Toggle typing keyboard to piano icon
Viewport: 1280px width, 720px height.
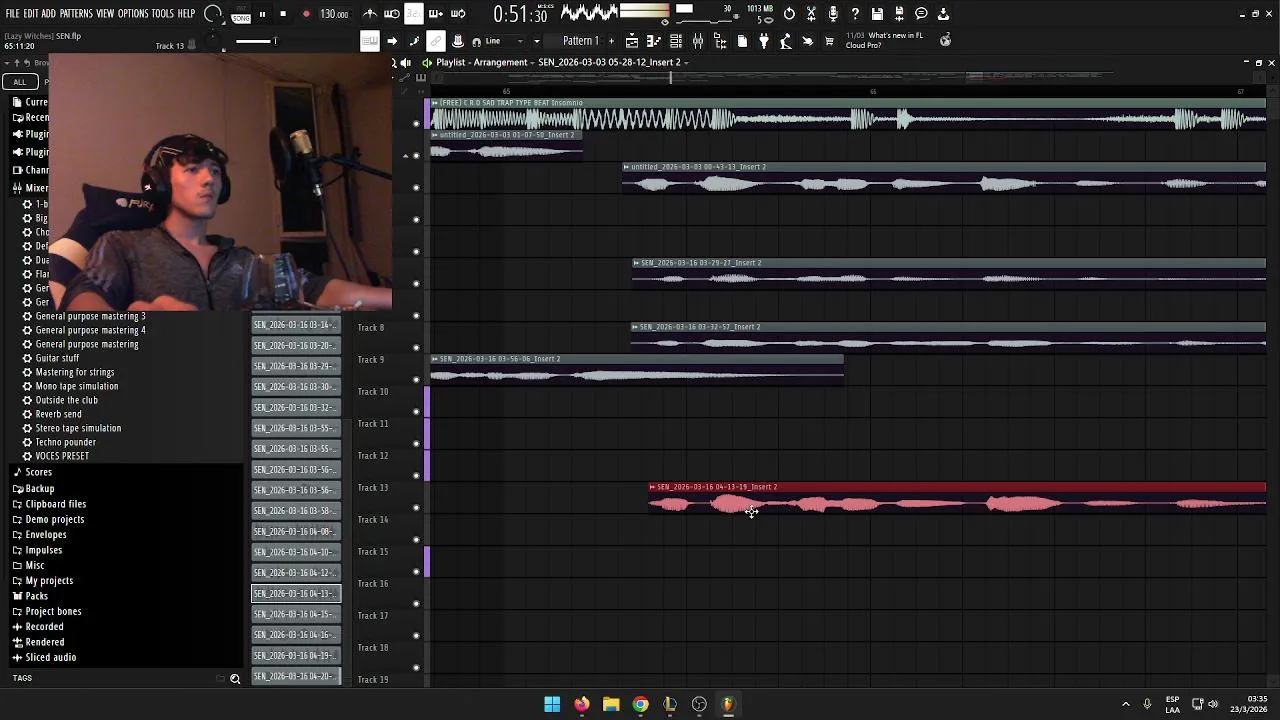[x=369, y=41]
